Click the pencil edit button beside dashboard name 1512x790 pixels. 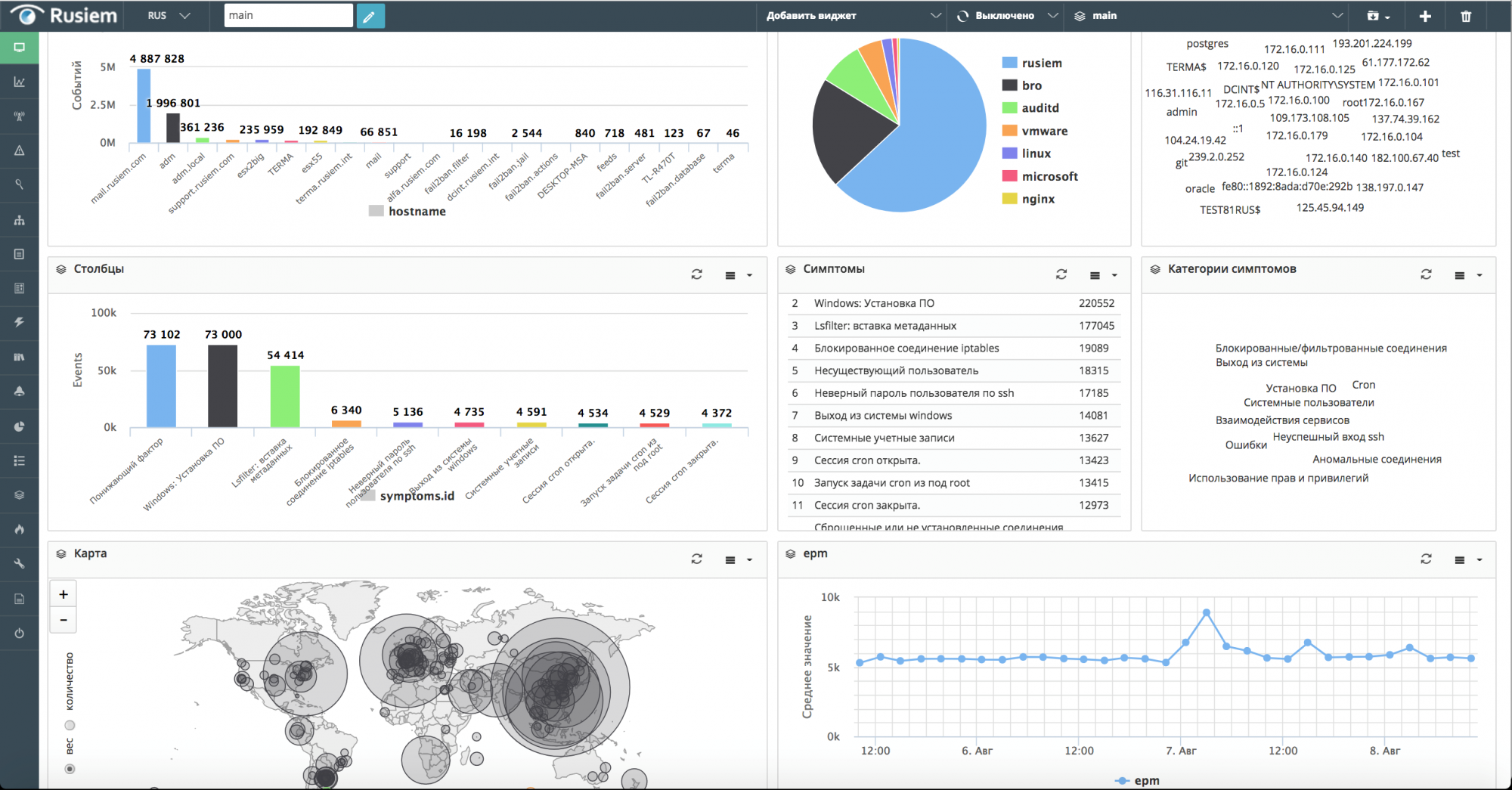point(370,16)
